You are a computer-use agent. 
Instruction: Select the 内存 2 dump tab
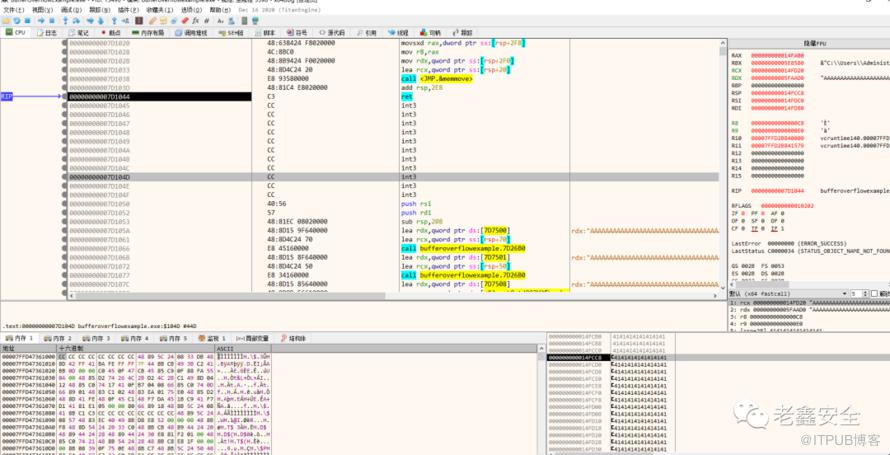57,338
